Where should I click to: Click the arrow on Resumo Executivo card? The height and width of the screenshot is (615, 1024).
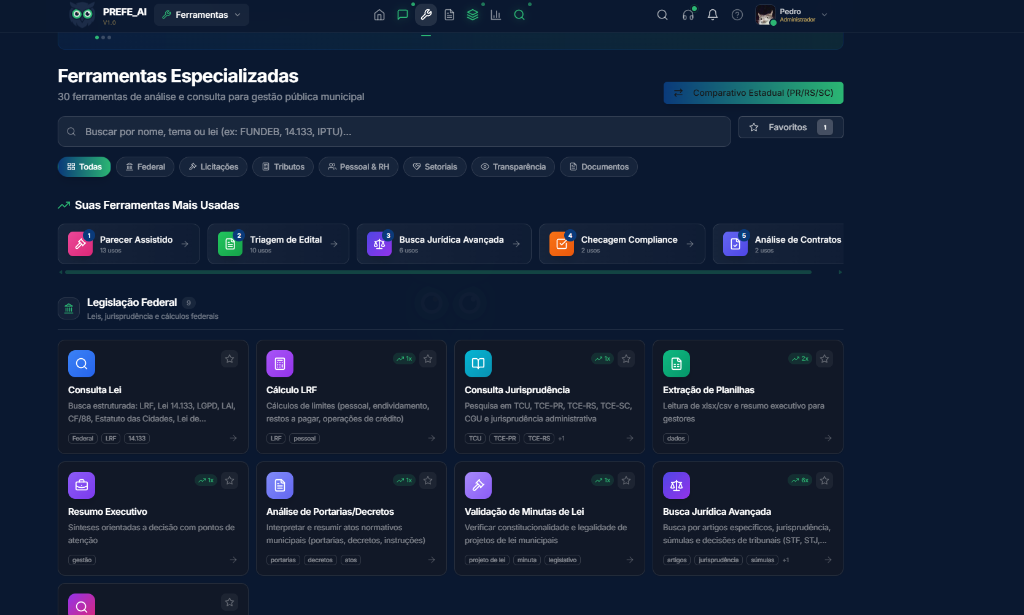tap(233, 560)
